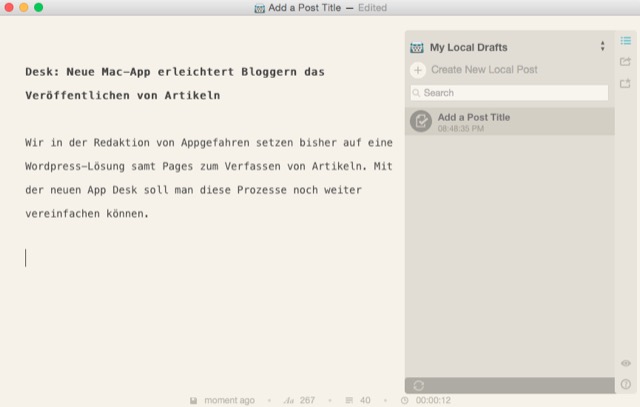The height and width of the screenshot is (407, 640).
Task: Click the info icon in bottom-right corner
Action: 626,384
